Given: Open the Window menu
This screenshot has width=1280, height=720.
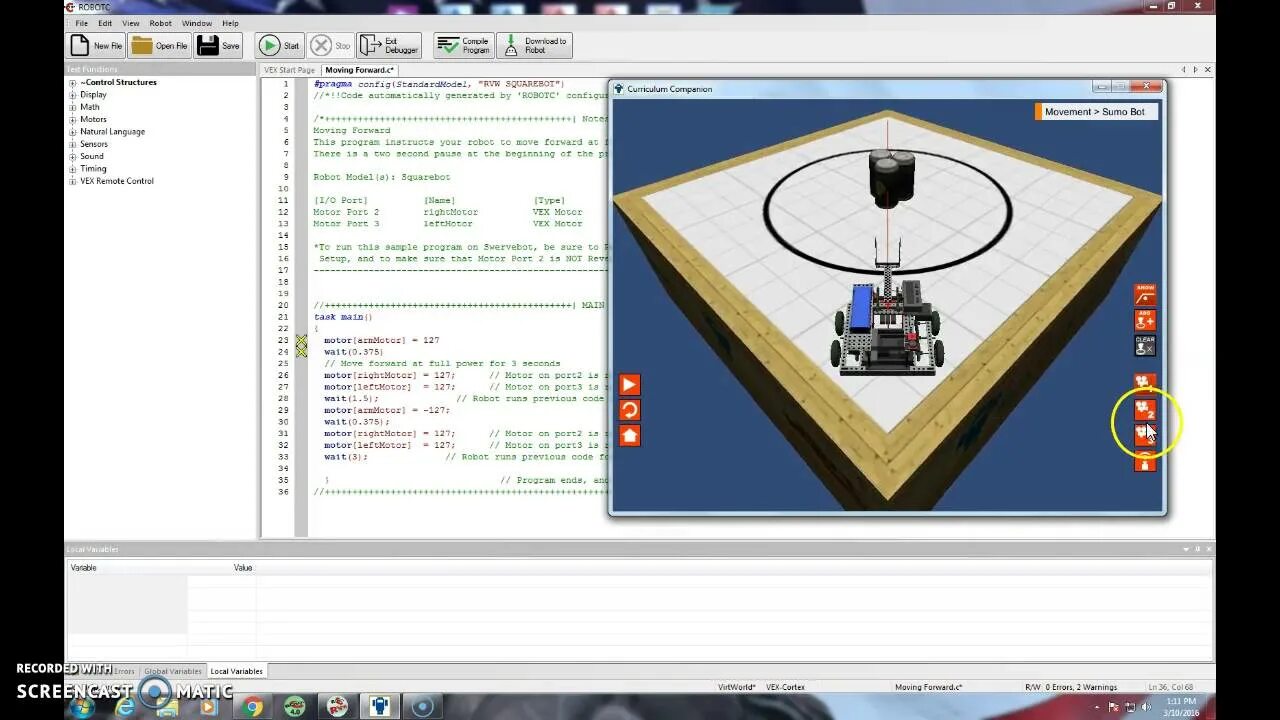Looking at the screenshot, I should 197,23.
